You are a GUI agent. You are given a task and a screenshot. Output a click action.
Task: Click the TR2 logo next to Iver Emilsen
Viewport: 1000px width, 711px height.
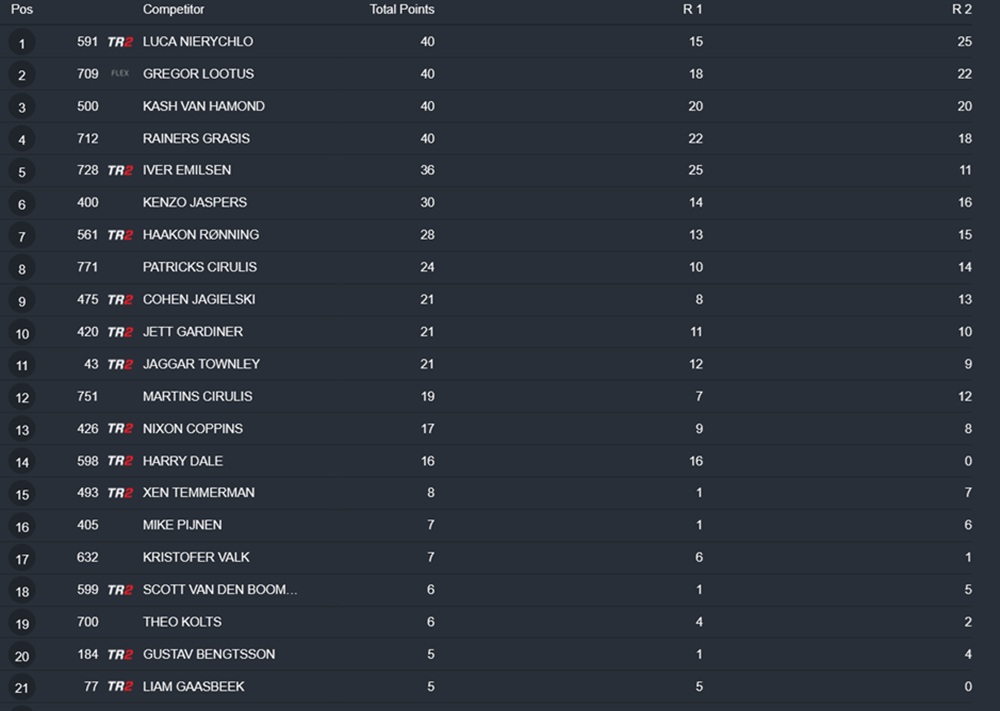click(120, 171)
